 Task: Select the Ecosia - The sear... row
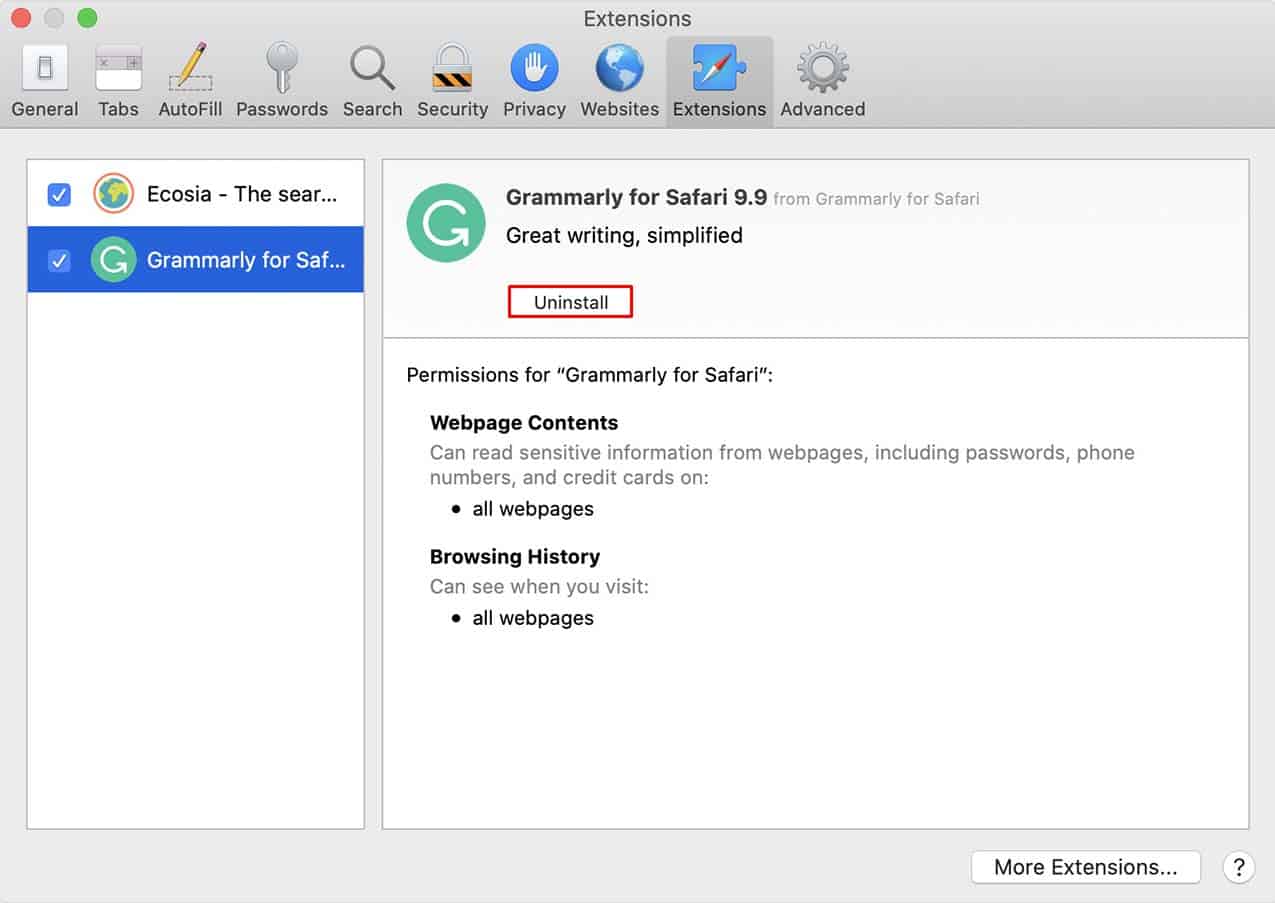click(x=195, y=193)
